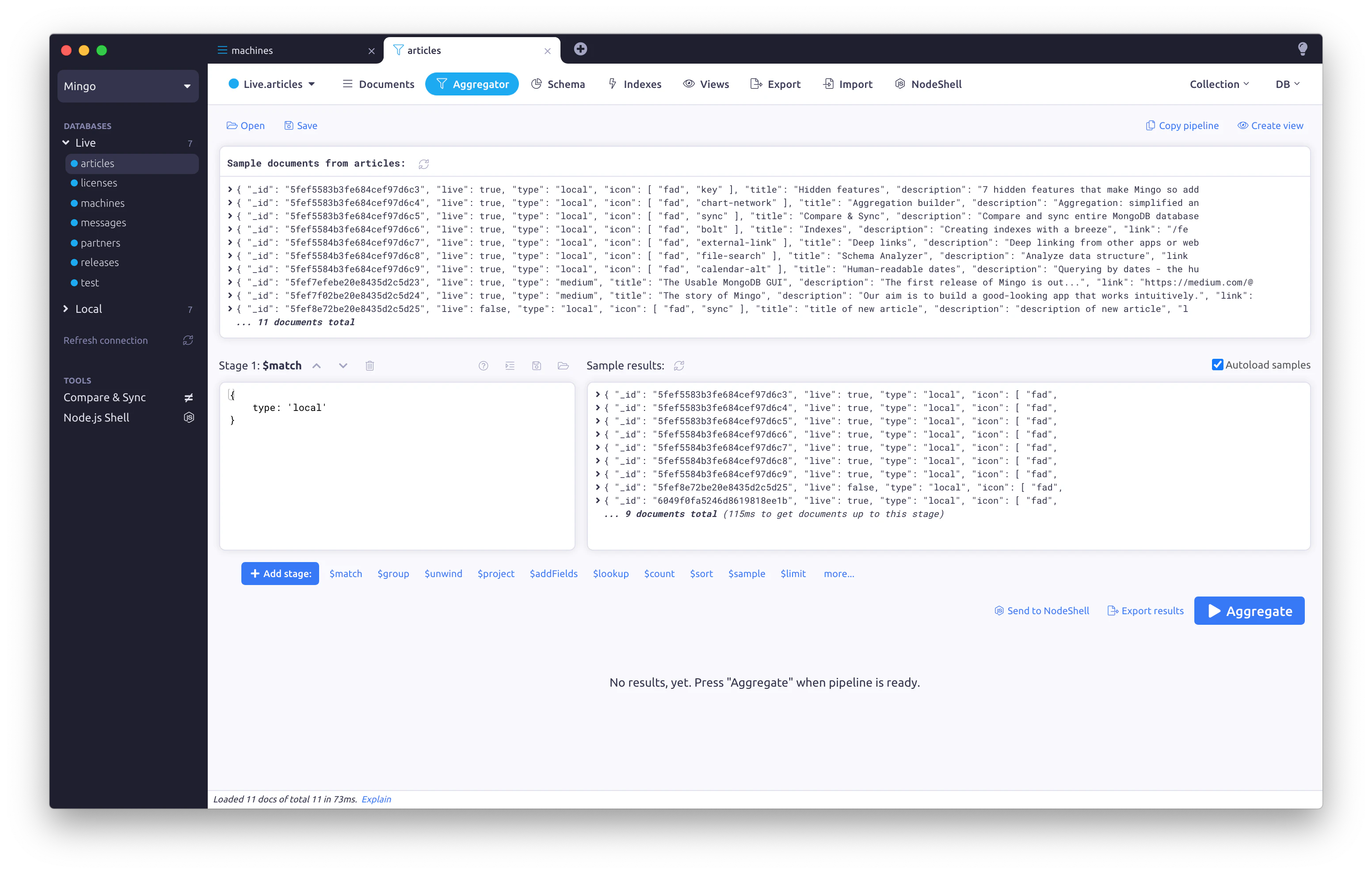Open the Indexes tab
Viewport: 1372px width, 874px height.
tap(635, 84)
